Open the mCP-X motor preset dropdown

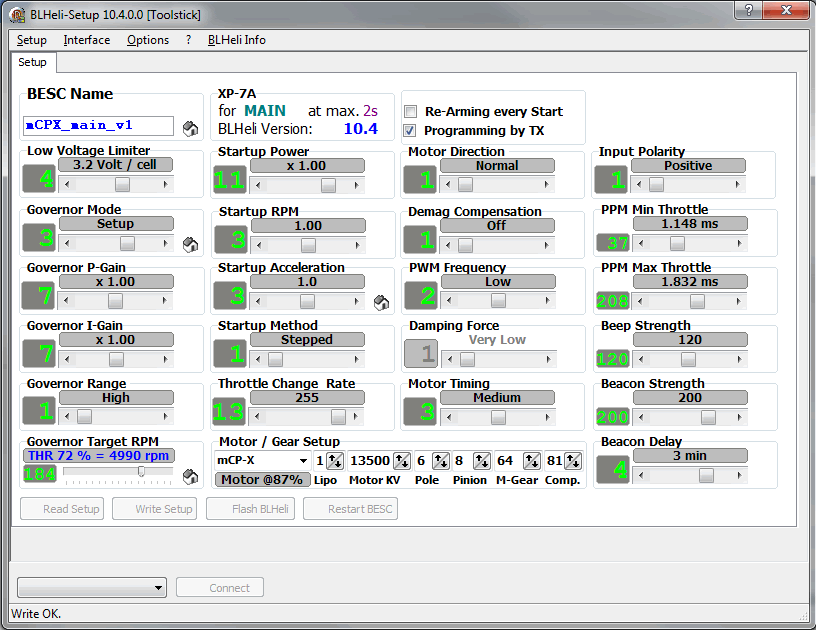coord(303,461)
